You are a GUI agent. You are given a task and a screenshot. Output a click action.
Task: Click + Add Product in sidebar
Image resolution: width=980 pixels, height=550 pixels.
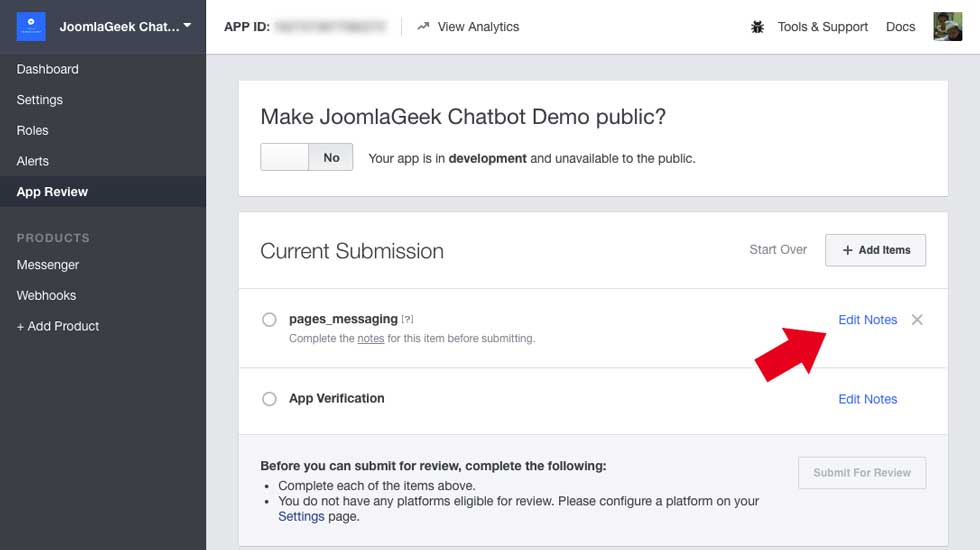tap(58, 326)
